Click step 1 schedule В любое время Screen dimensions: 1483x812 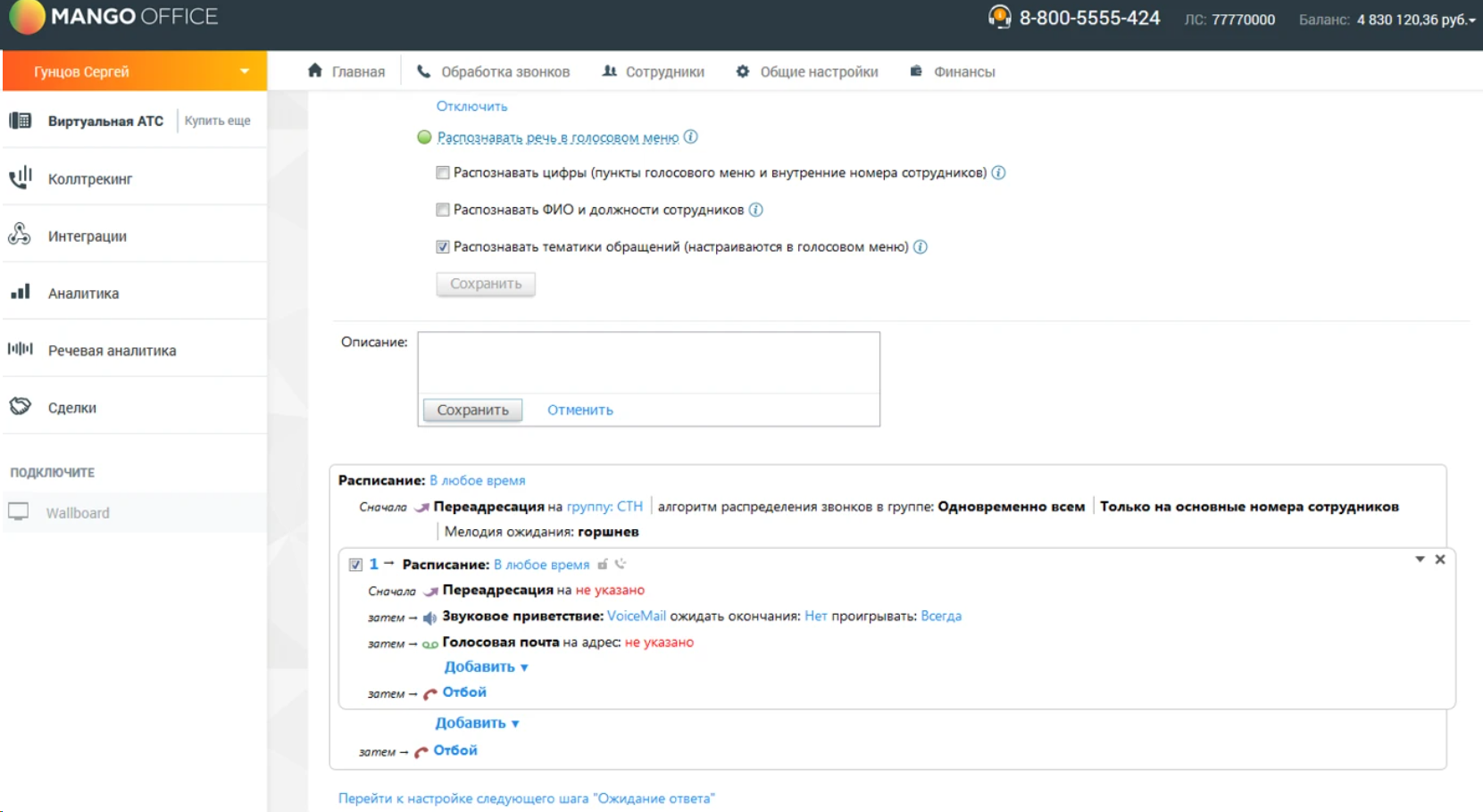pos(542,565)
